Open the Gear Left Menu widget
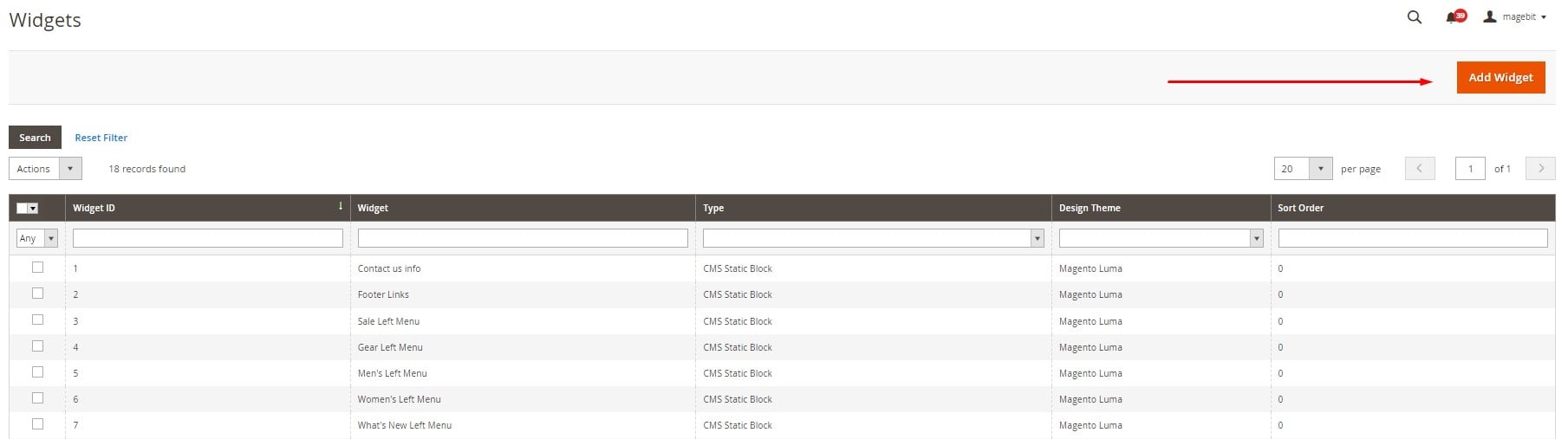The width and height of the screenshot is (1568, 439). pos(390,347)
